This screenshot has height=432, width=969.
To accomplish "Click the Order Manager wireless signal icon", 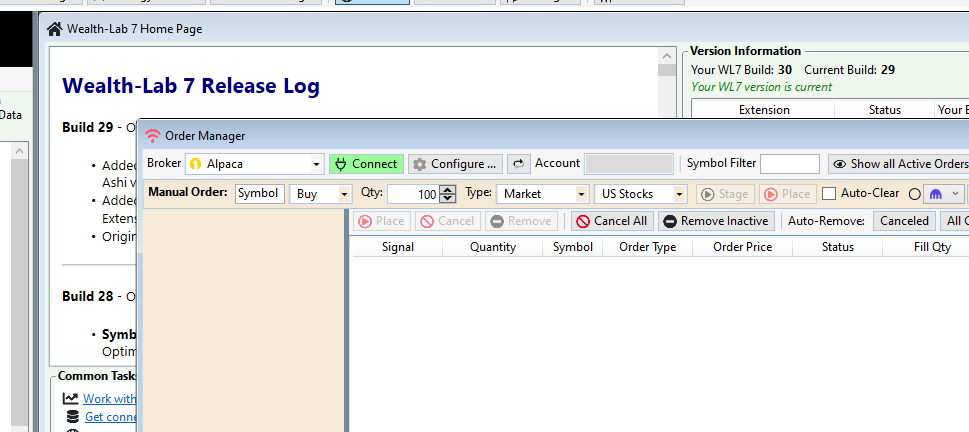I will [152, 136].
